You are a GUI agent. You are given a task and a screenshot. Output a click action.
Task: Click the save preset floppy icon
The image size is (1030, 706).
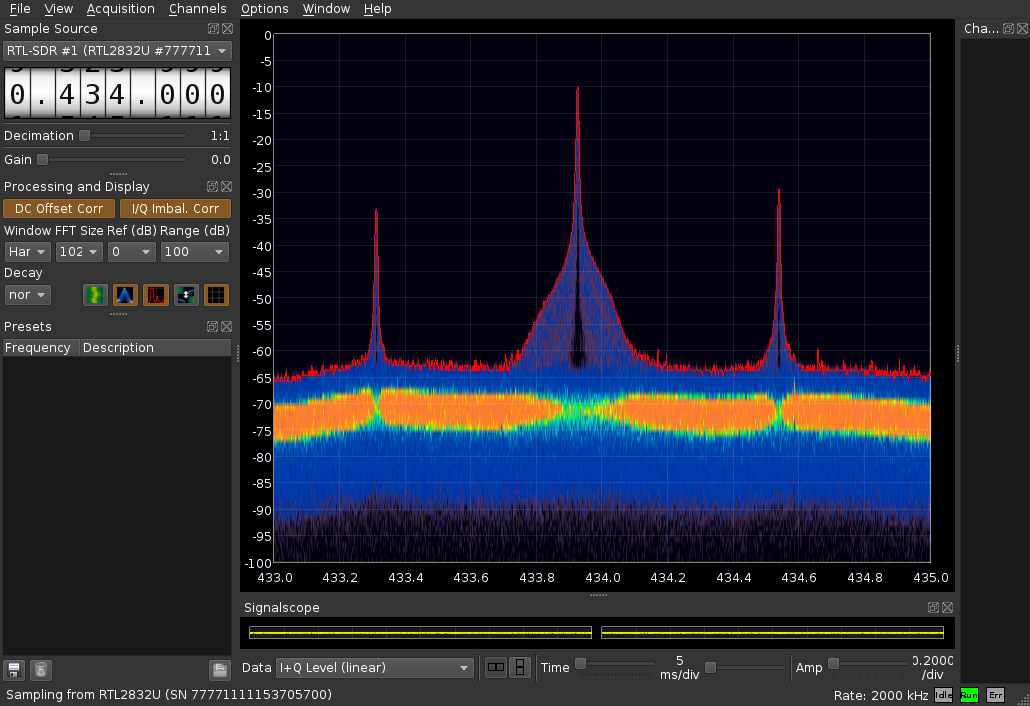(14, 670)
